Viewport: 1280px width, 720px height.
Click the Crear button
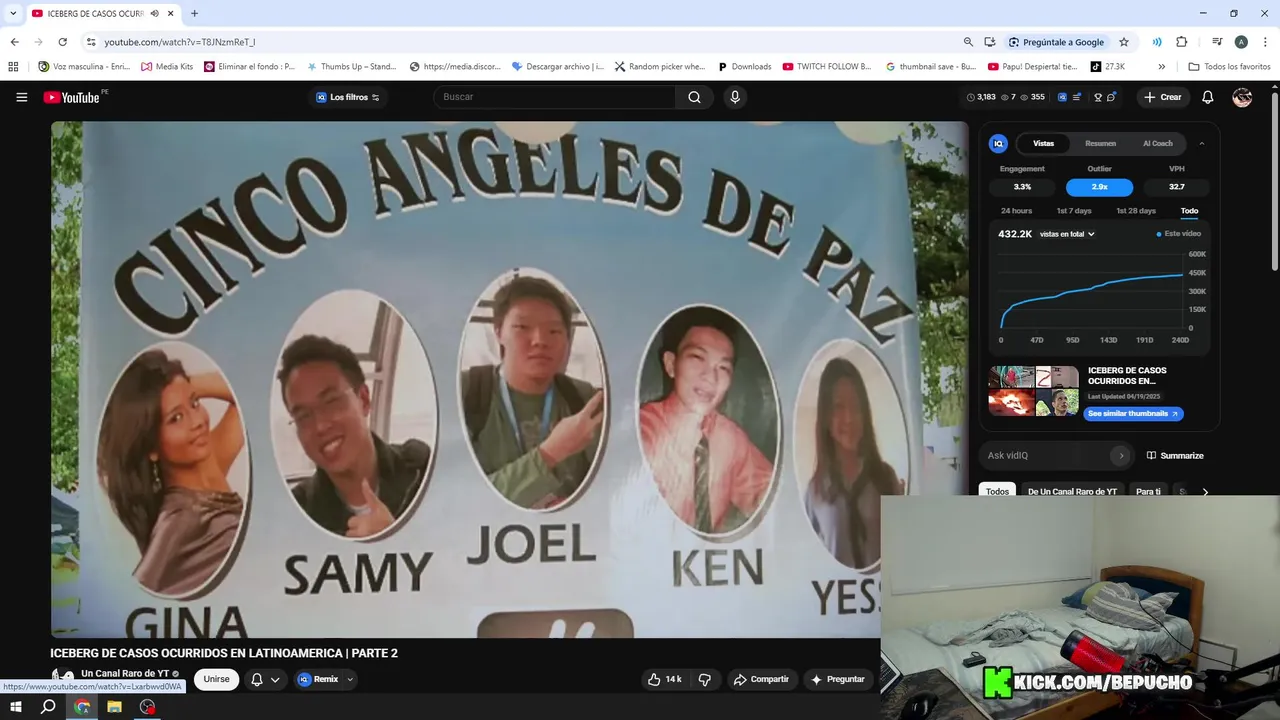pyautogui.click(x=1163, y=97)
